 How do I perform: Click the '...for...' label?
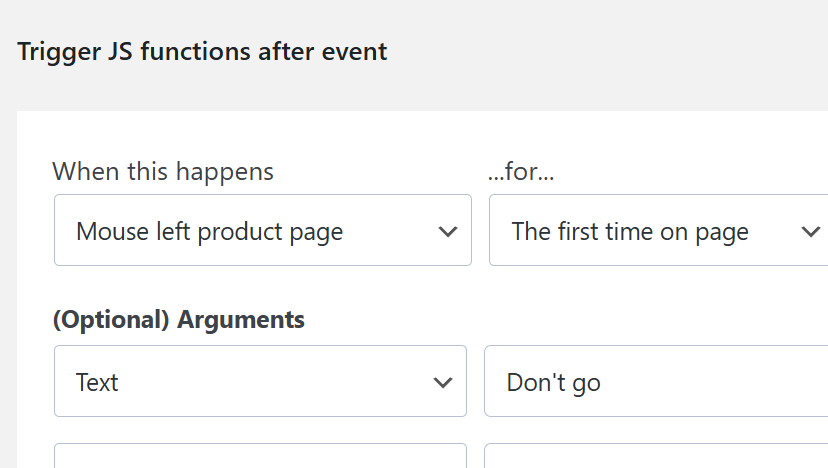(521, 171)
